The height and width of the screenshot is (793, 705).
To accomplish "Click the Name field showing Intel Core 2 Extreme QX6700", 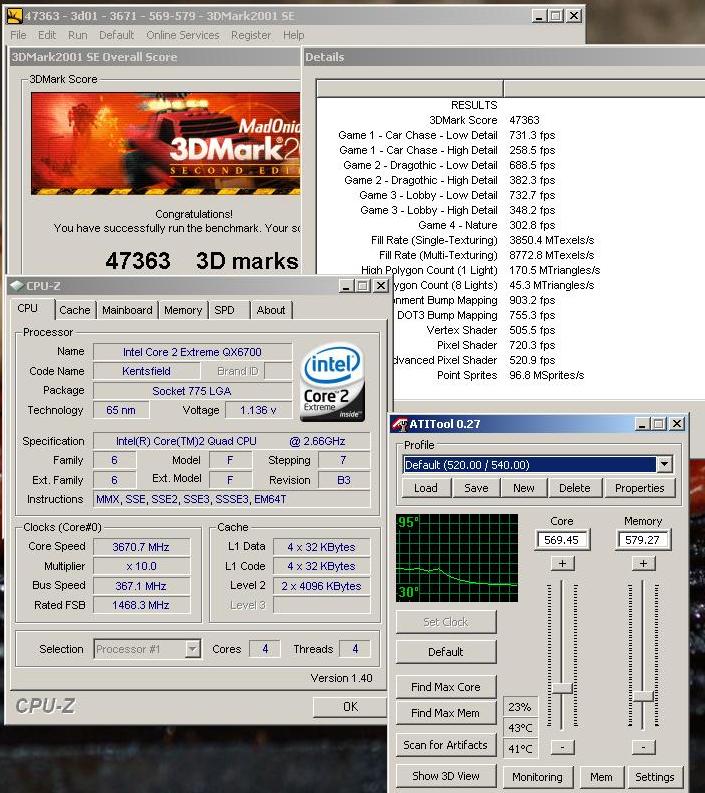I will pos(192,352).
